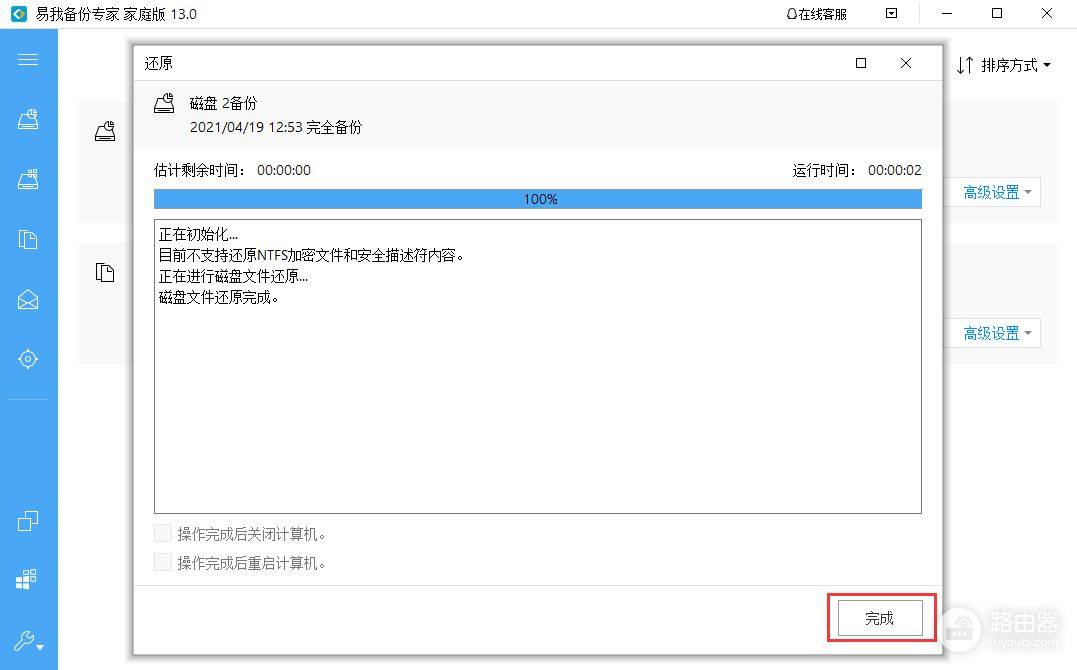Click the 100% restore progress bar
Image resolution: width=1077 pixels, height=670 pixels.
pos(538,199)
